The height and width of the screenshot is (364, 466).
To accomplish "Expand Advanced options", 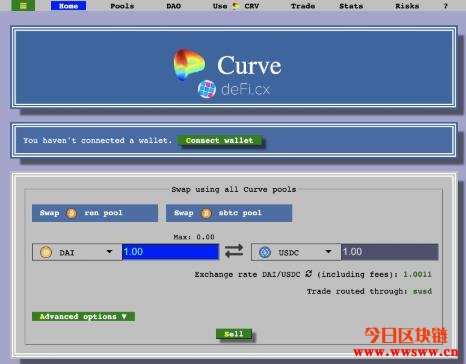I will [x=83, y=316].
